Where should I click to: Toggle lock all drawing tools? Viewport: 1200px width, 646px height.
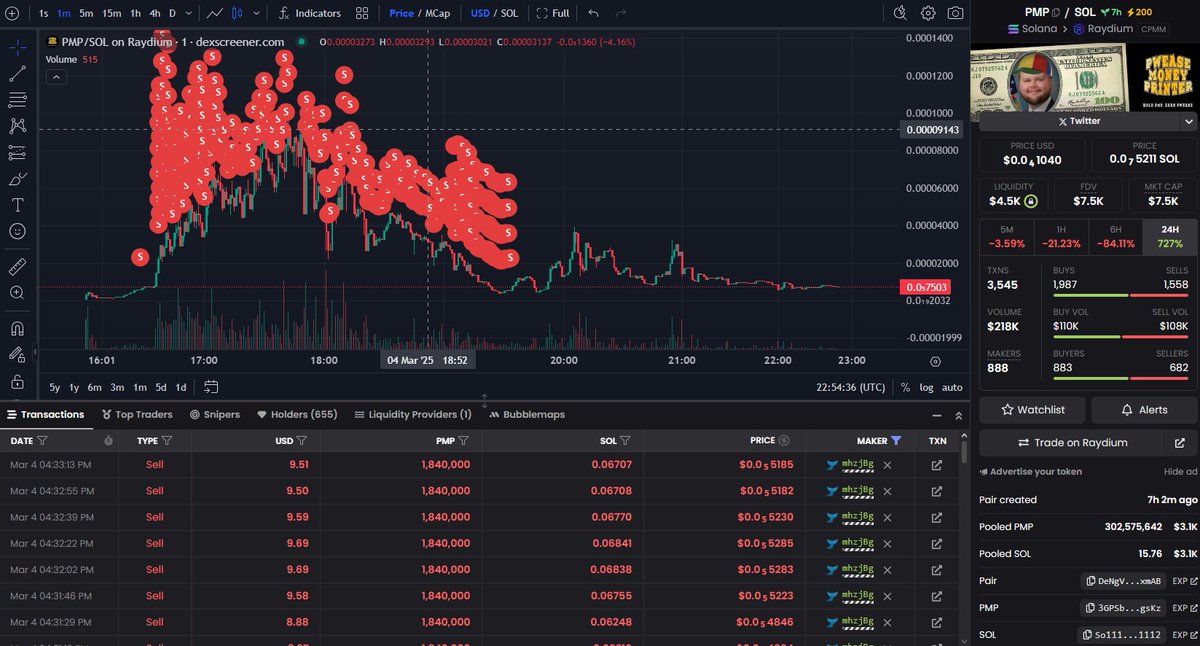[17, 381]
